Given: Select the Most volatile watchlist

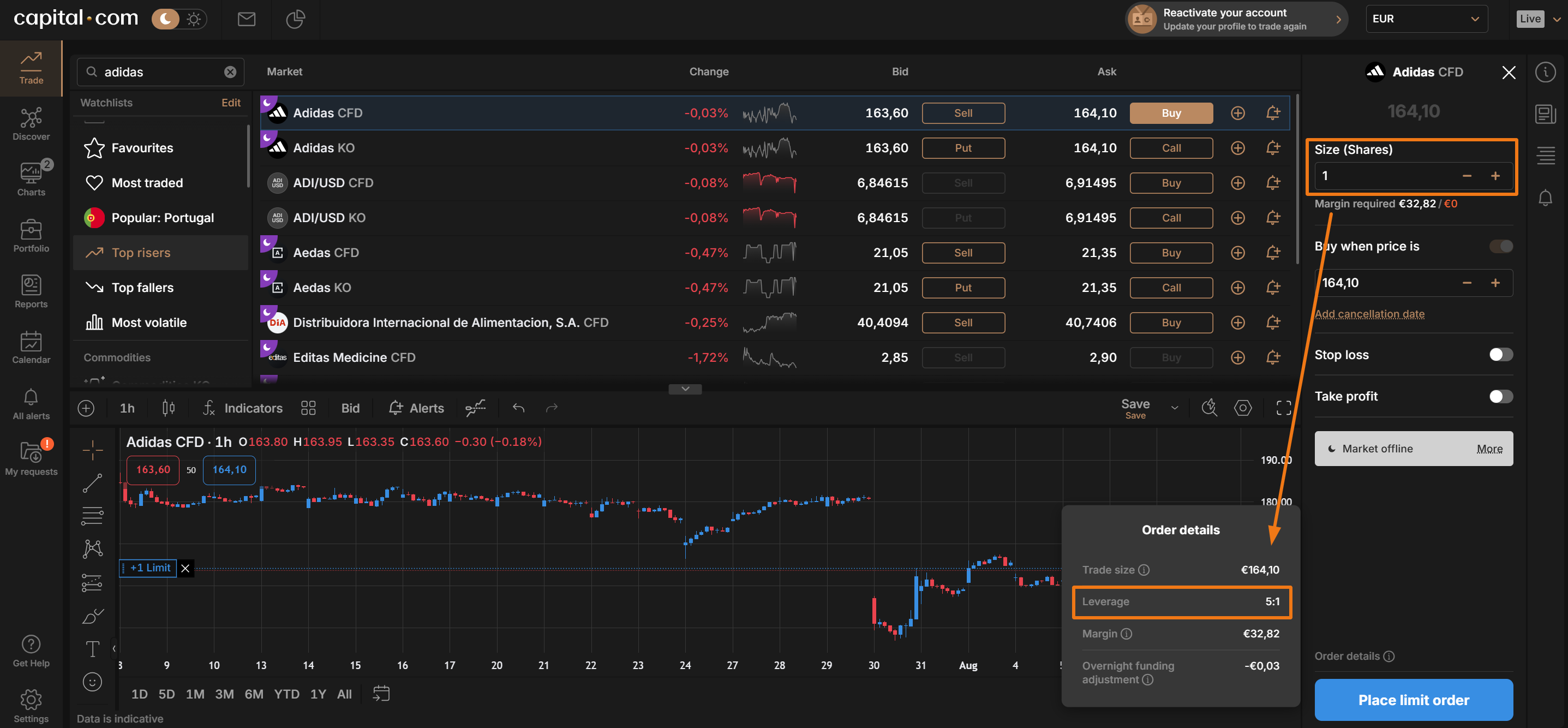Looking at the screenshot, I should click(x=161, y=323).
